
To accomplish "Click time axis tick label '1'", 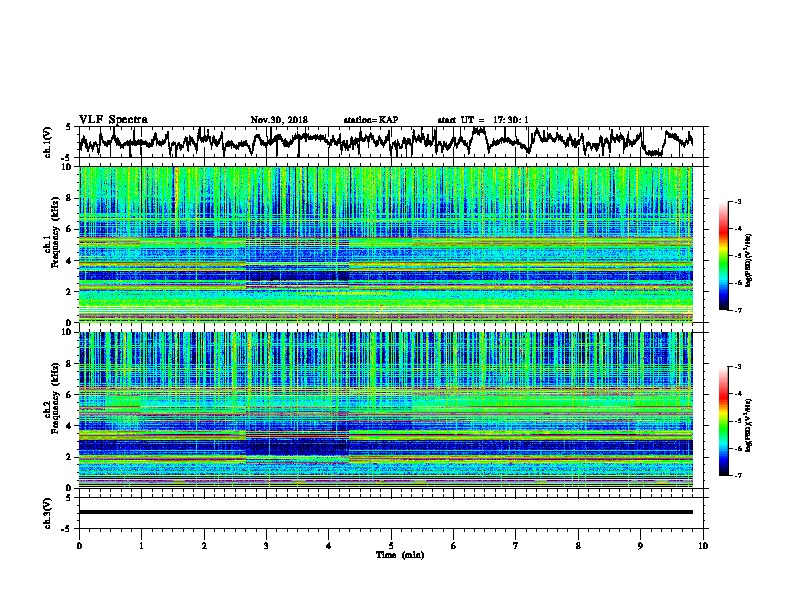I will click(141, 545).
